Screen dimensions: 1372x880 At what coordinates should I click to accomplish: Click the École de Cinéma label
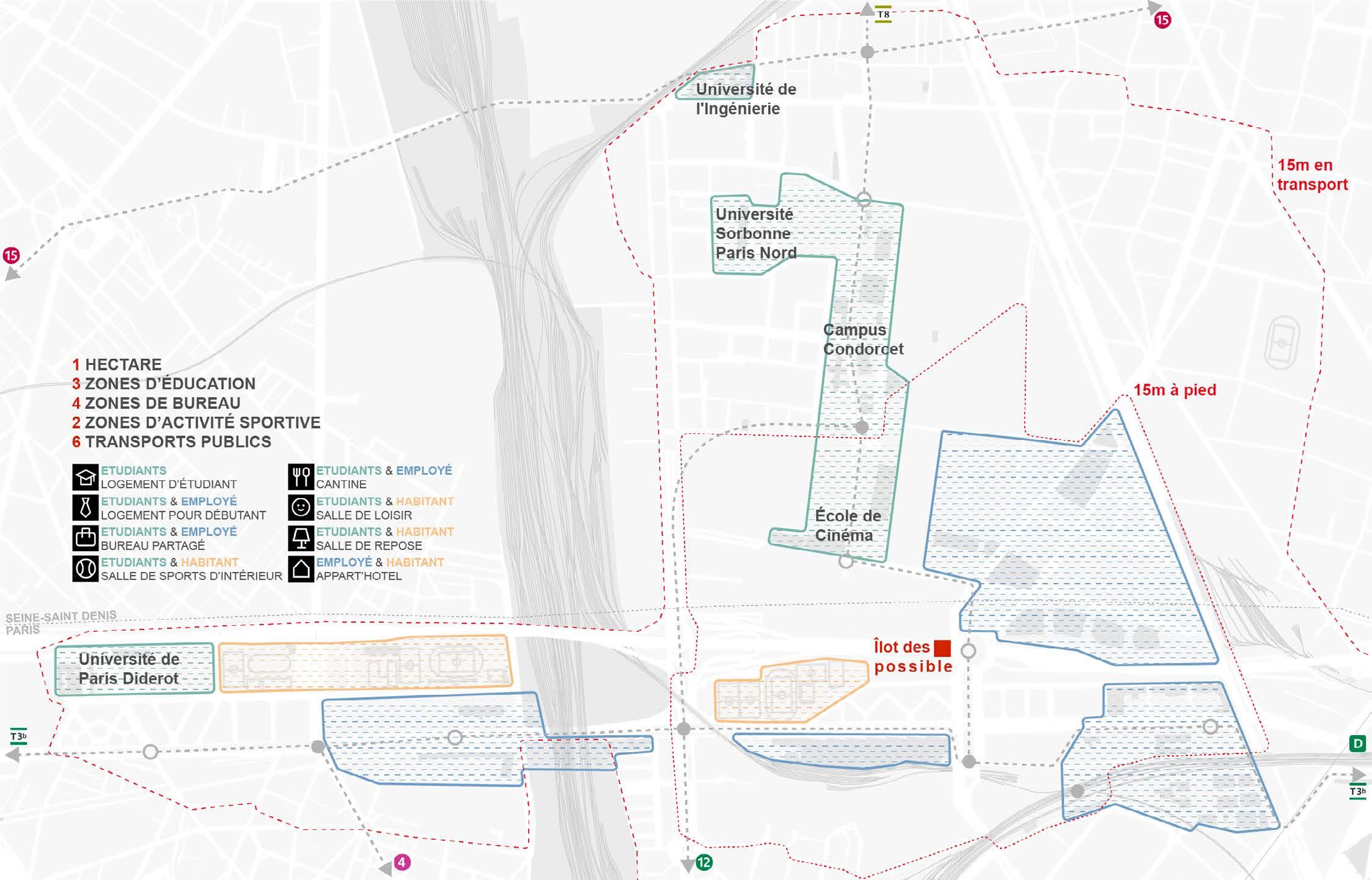(x=848, y=526)
